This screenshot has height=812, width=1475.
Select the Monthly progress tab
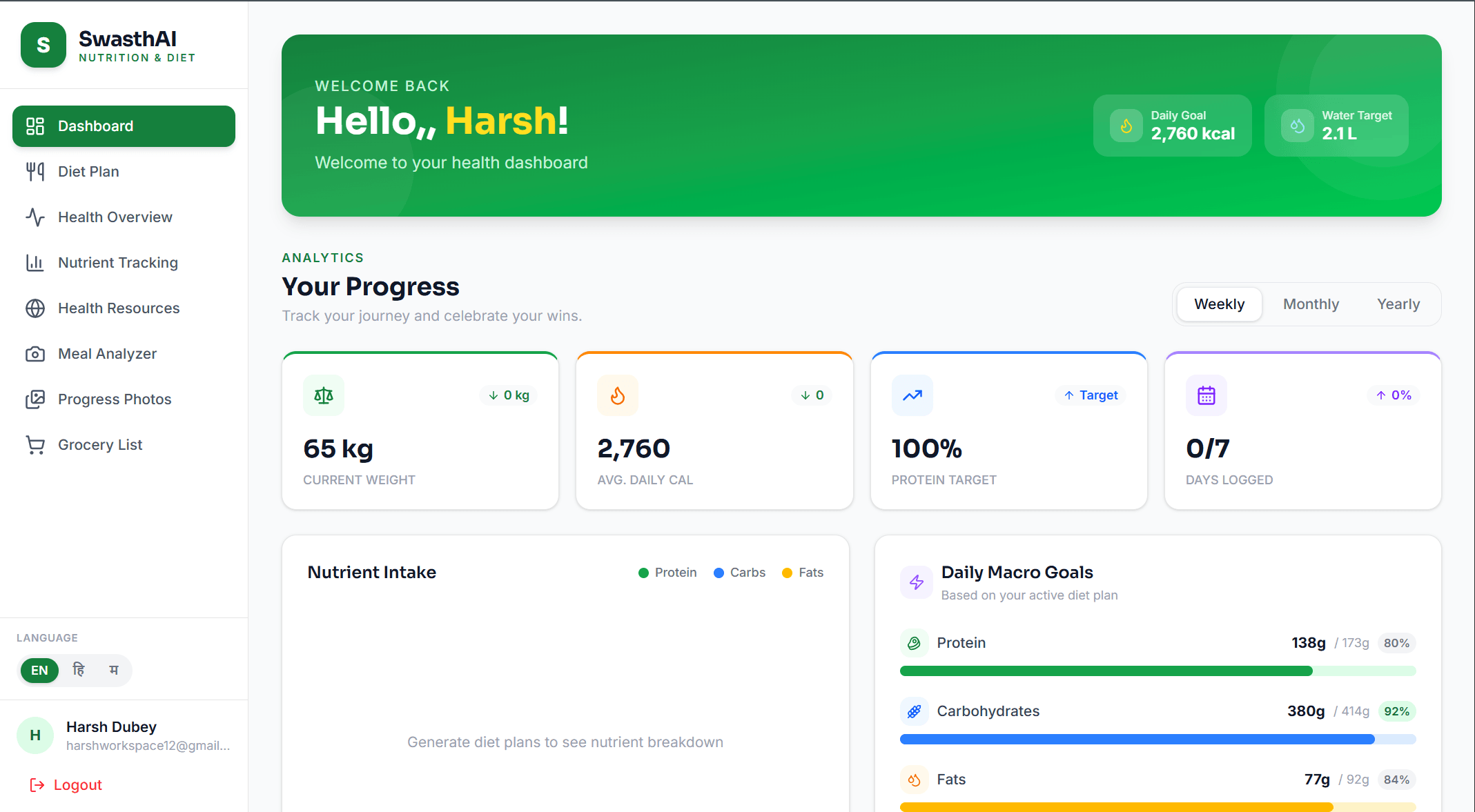pos(1310,304)
